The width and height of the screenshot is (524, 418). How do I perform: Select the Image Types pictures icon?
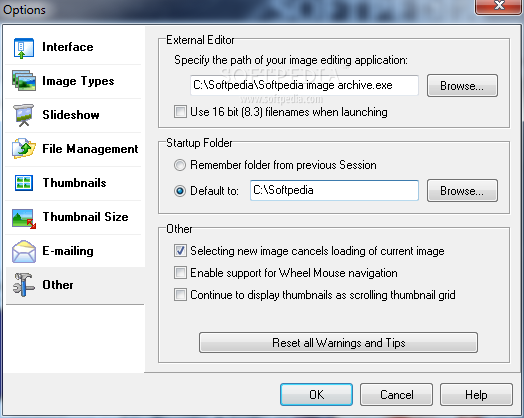tap(24, 81)
